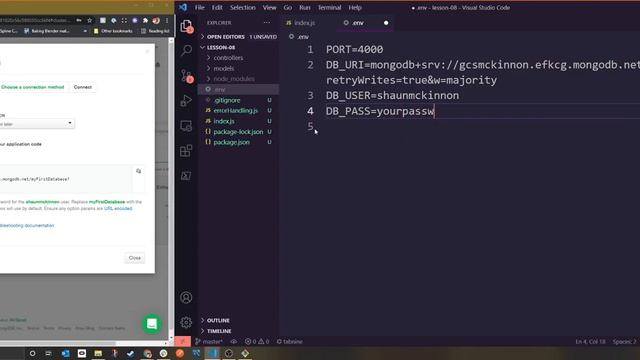Follow the URL encoded link
Viewport: 640px width, 360px height.
118,209
